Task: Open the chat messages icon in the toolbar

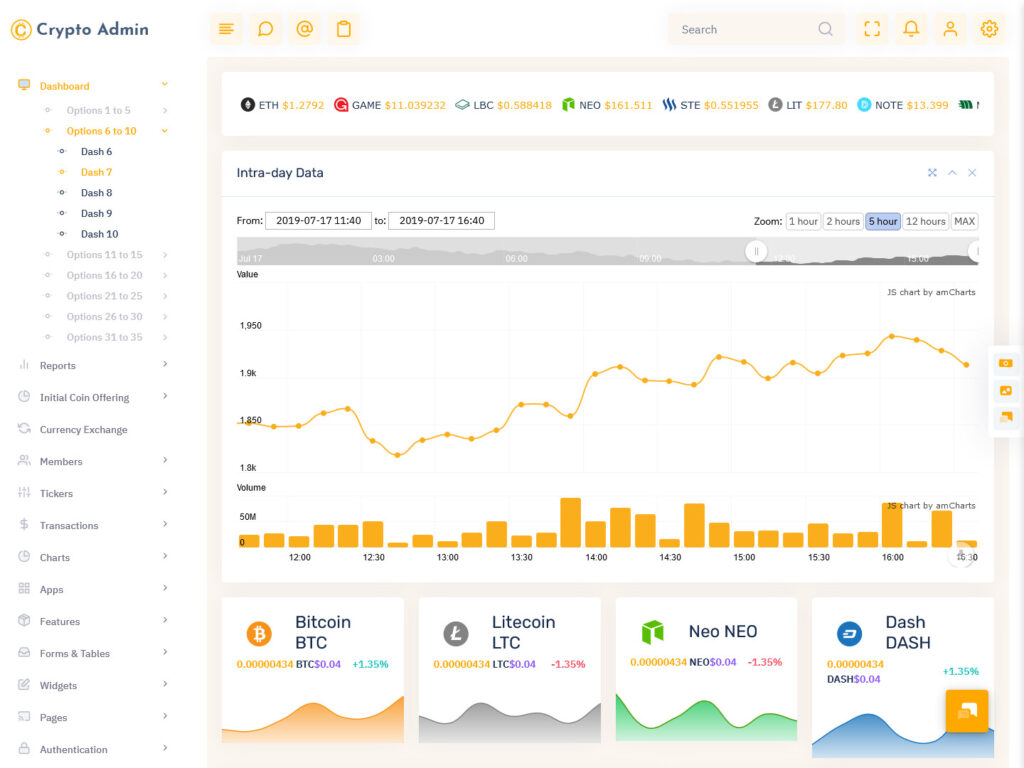Action: click(x=265, y=28)
